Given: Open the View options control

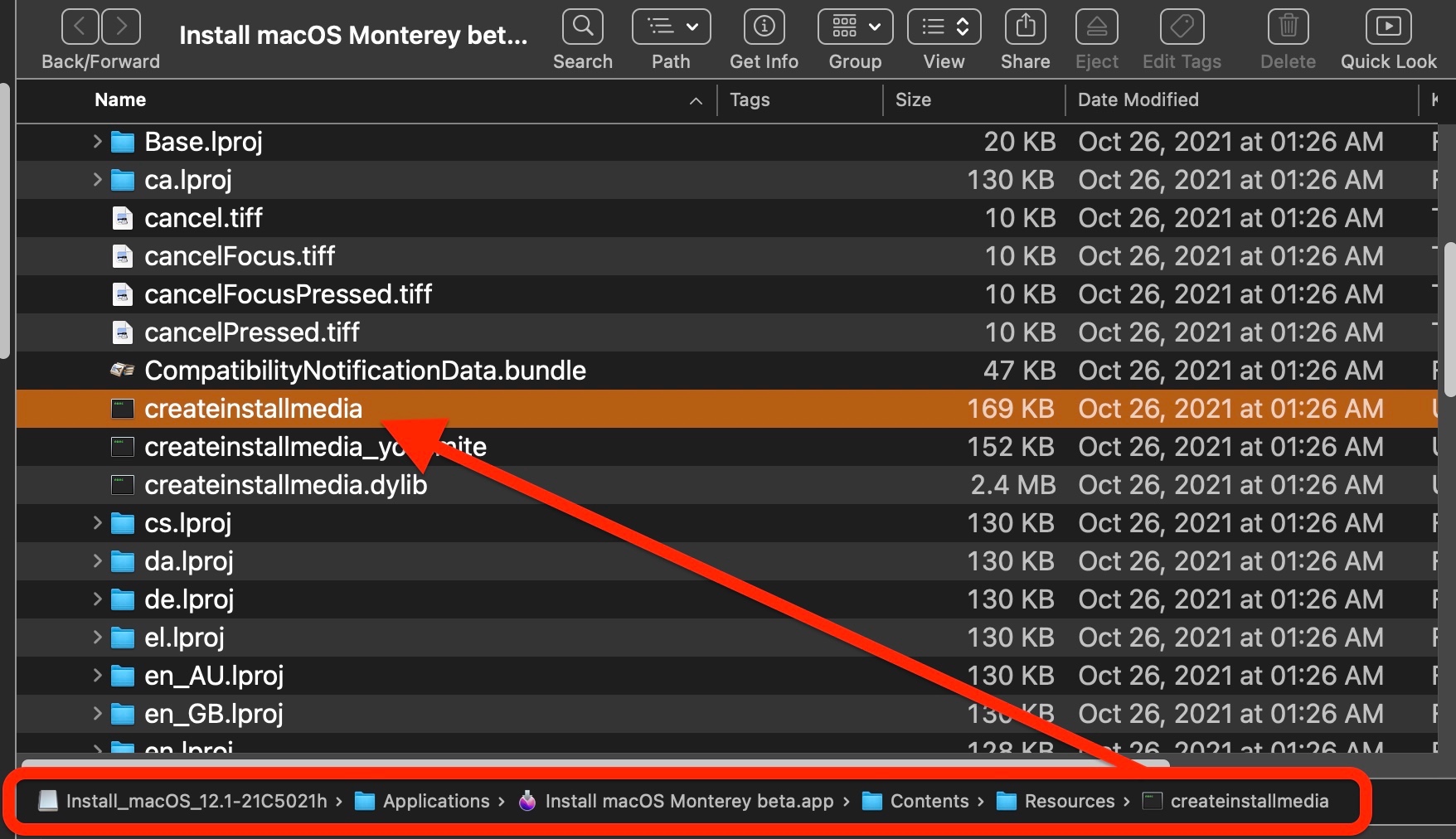Looking at the screenshot, I should pos(943,27).
